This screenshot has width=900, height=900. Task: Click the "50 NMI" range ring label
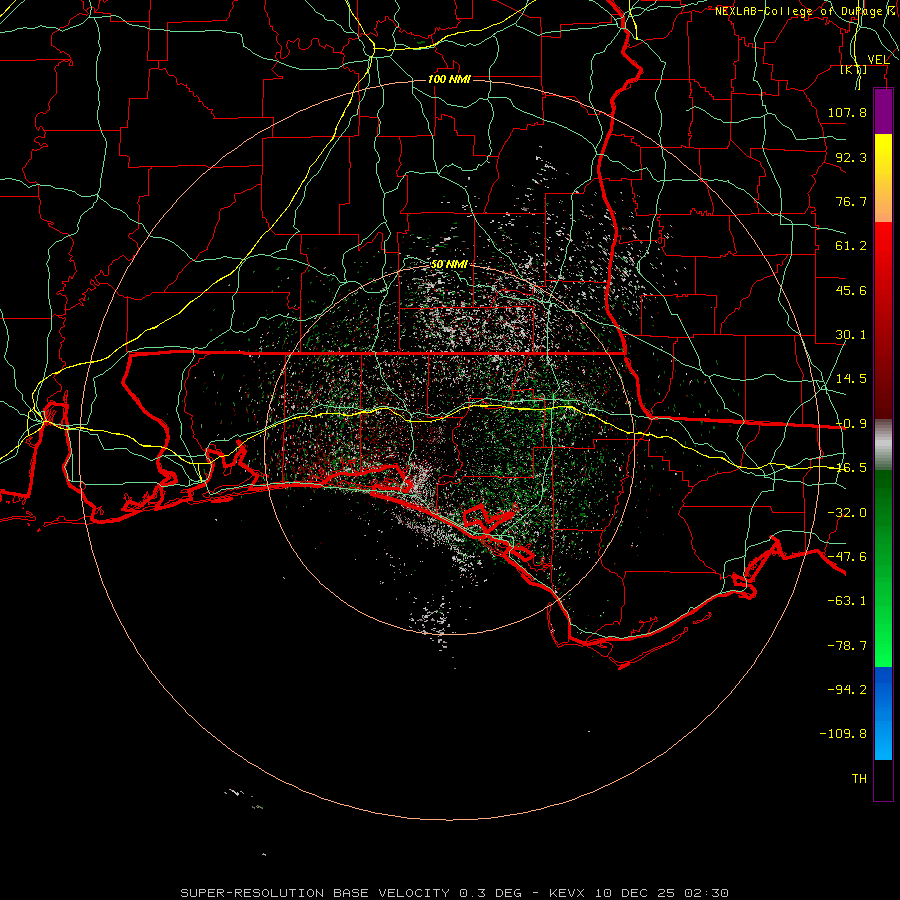tap(449, 265)
